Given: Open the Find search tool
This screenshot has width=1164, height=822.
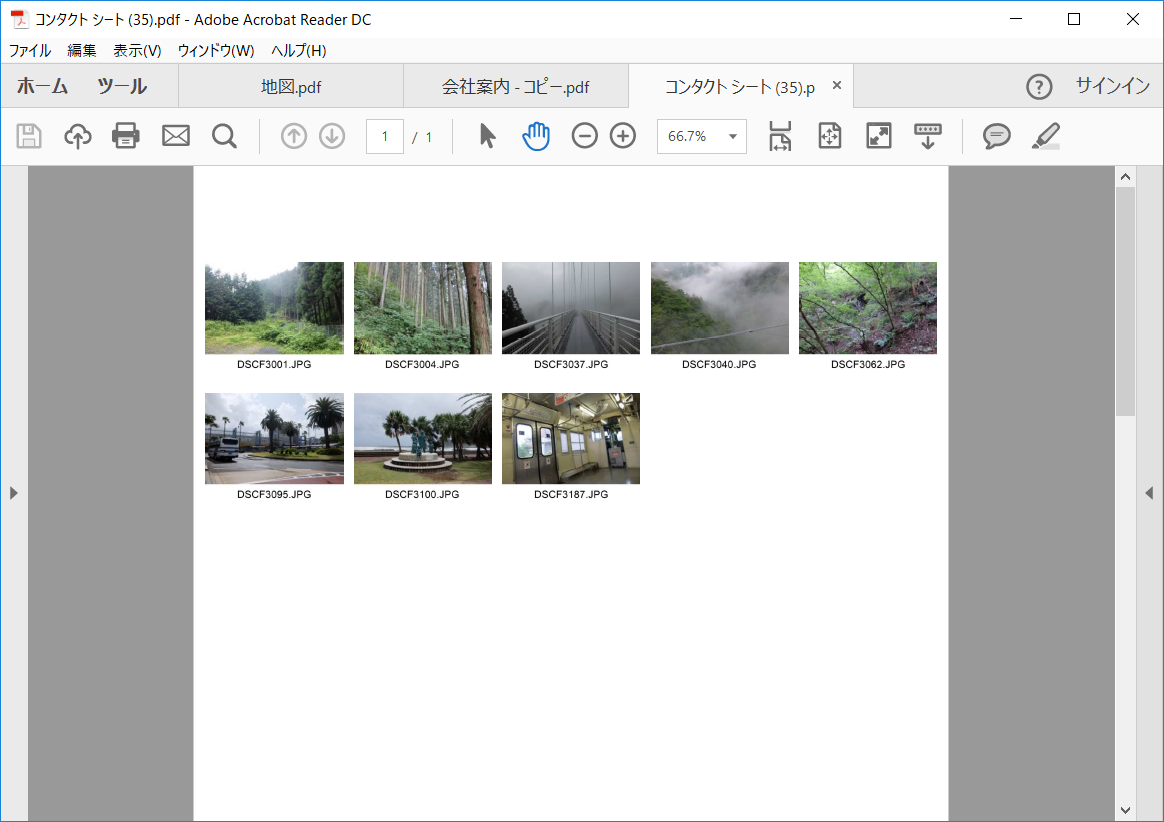Looking at the screenshot, I should 224,135.
